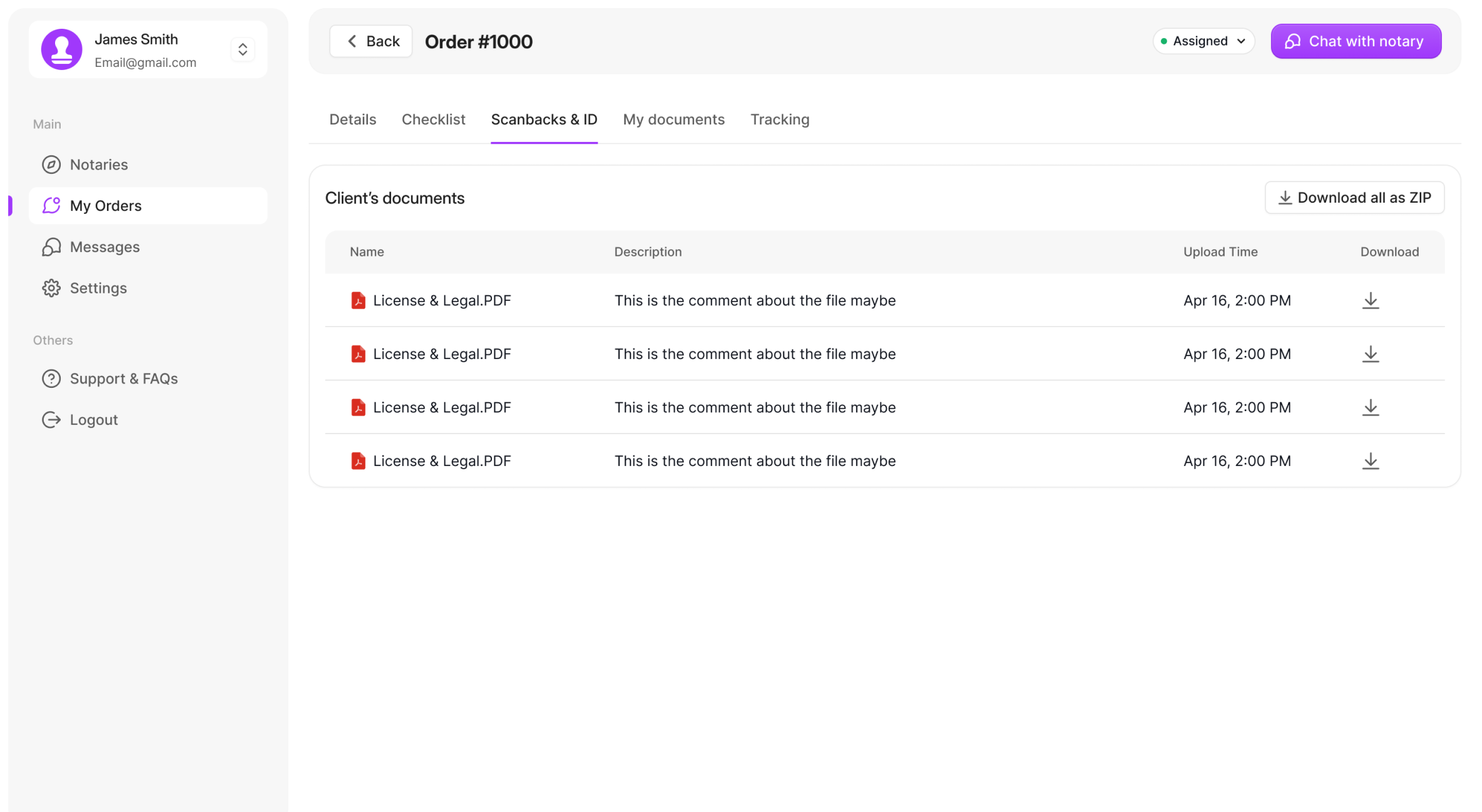Open the Tracking tab
The image size is (1482, 812).
pos(779,119)
